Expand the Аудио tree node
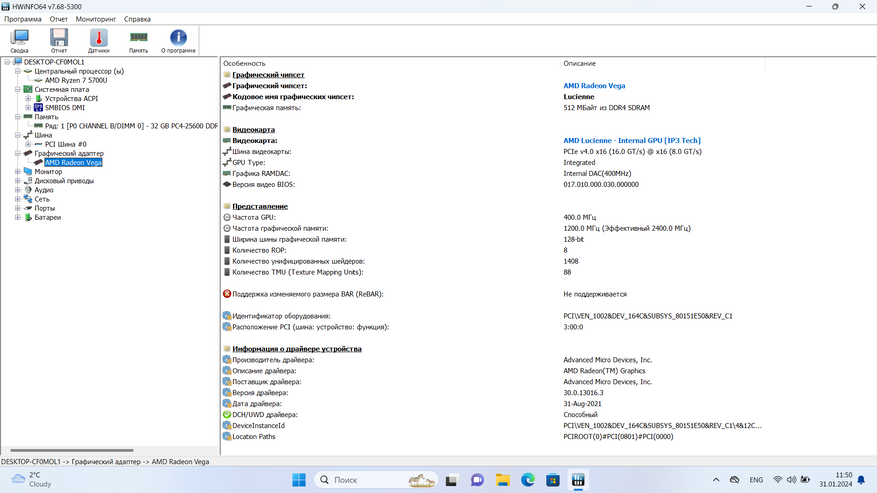The image size is (877, 493). click(x=18, y=190)
